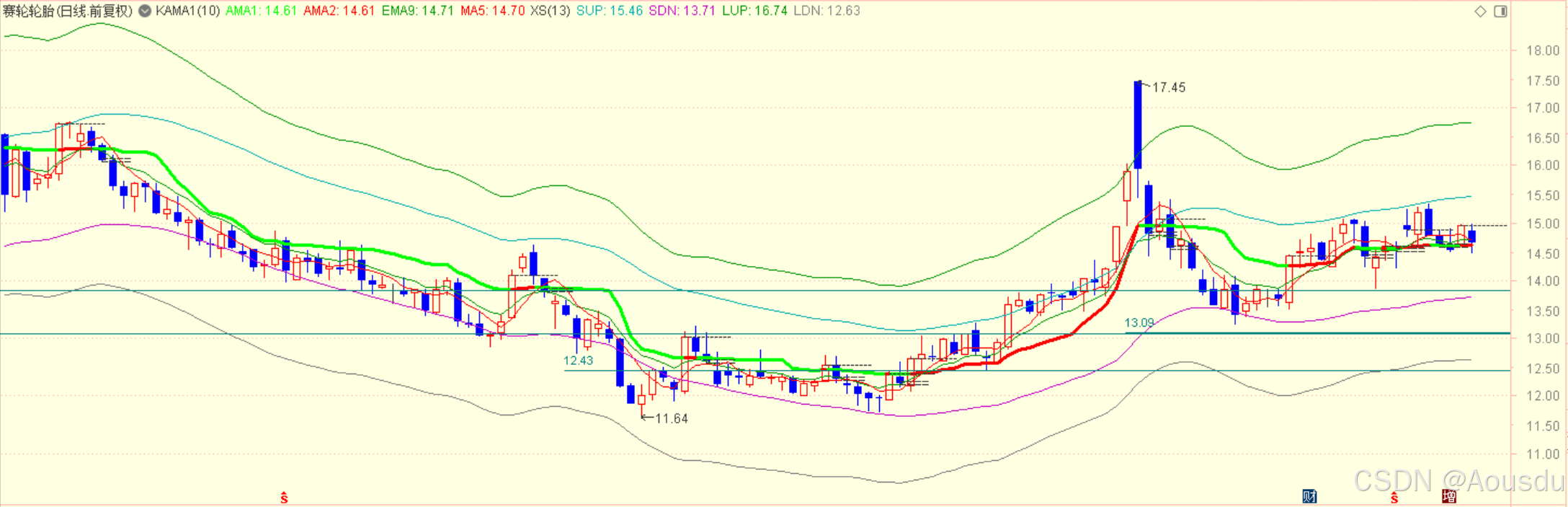The image size is (1568, 507).
Task: Select the KAMA1(10) indicator name
Action: [187, 11]
